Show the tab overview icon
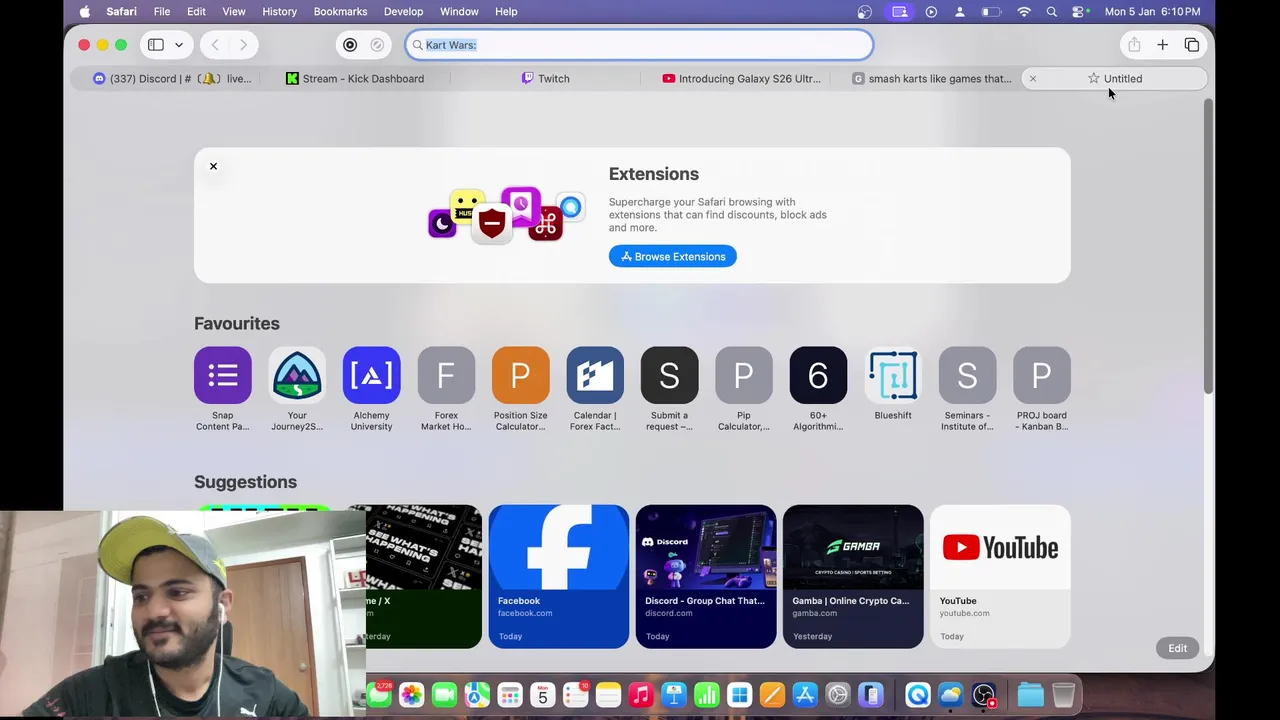The image size is (1280, 720). pos(1192,45)
